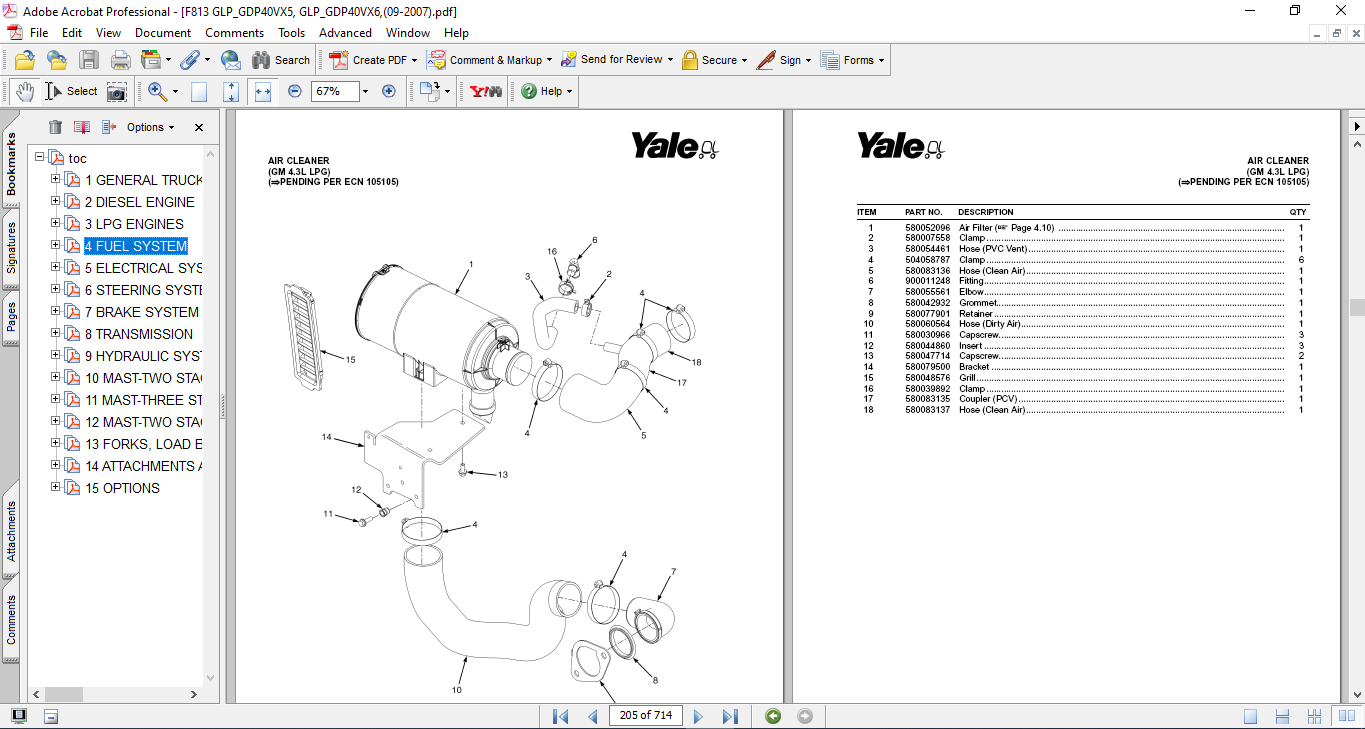Click the Yahoo search toolbar icon
Viewport: 1365px width, 729px height.
tap(486, 91)
